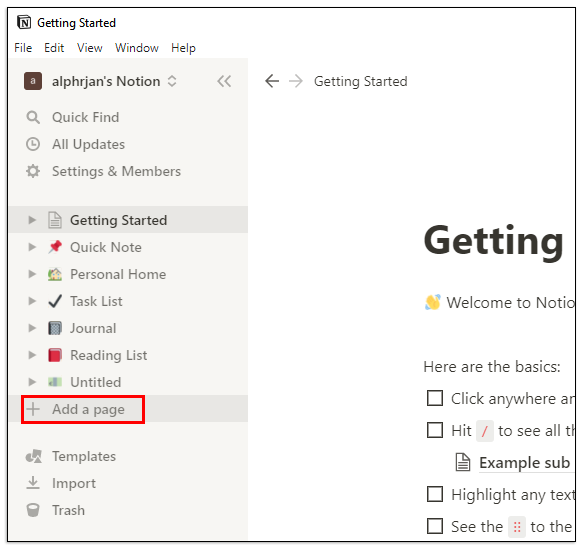This screenshot has width=584, height=550.
Task: Click the red slash inline code
Action: coord(485,431)
